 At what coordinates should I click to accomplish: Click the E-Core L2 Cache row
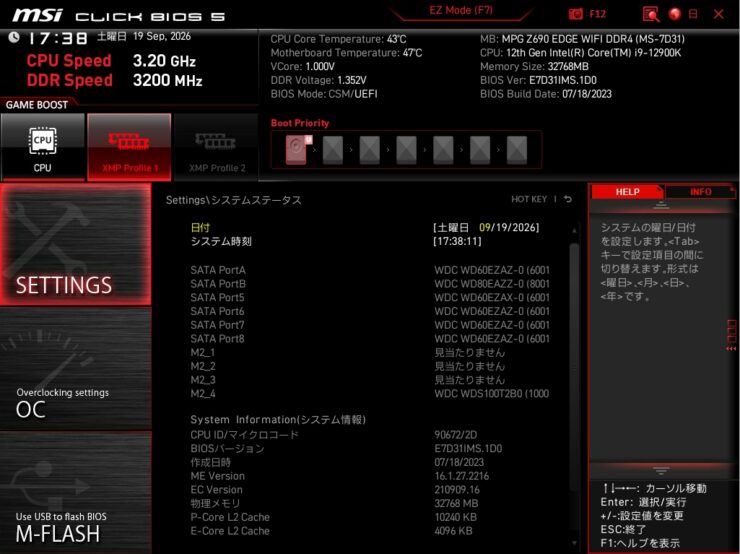click(x=370, y=530)
